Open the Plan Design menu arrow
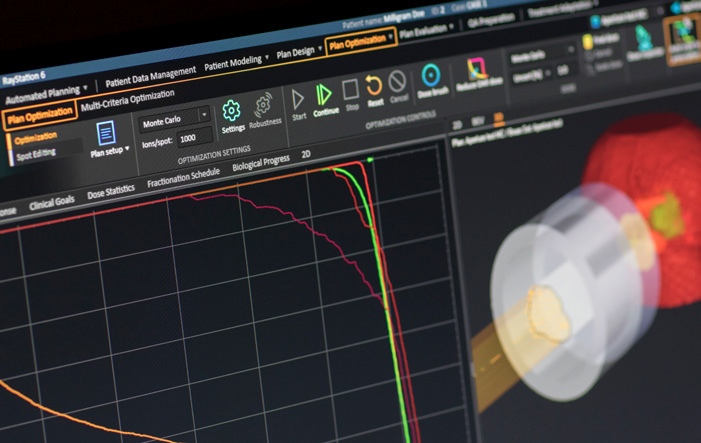The image size is (701, 443). (x=319, y=50)
